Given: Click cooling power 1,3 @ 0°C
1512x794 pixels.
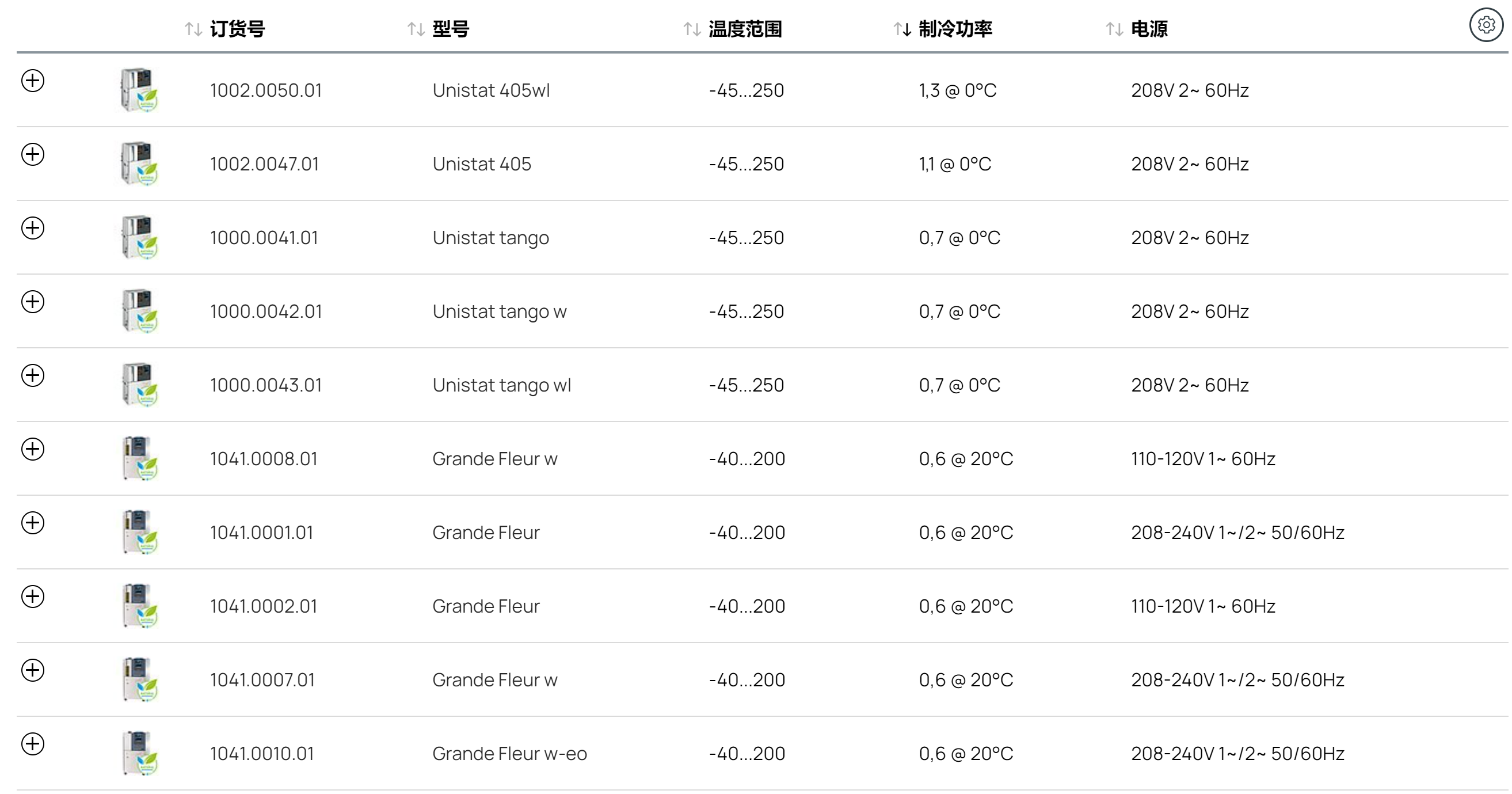Looking at the screenshot, I should tap(958, 90).
